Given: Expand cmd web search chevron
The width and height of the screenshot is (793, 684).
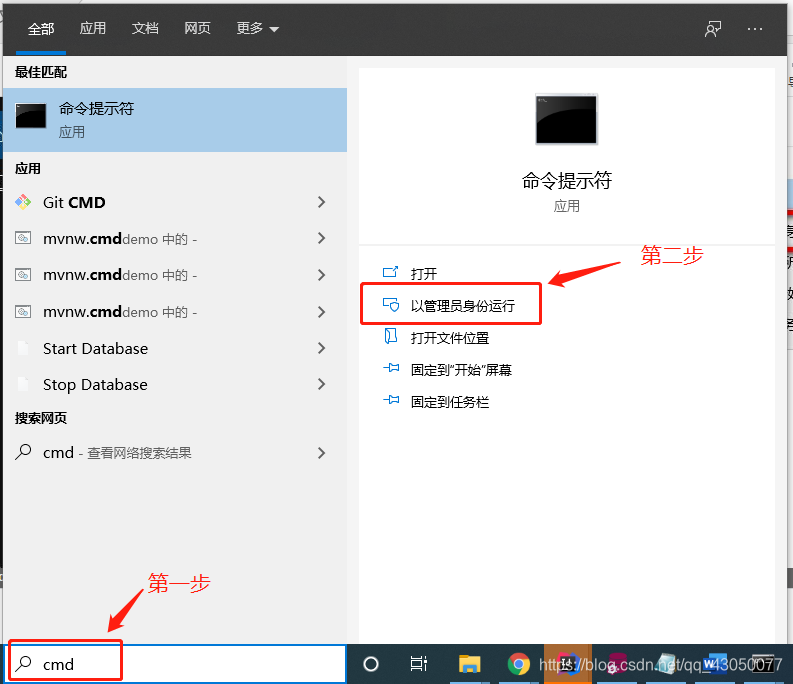Looking at the screenshot, I should tap(321, 453).
